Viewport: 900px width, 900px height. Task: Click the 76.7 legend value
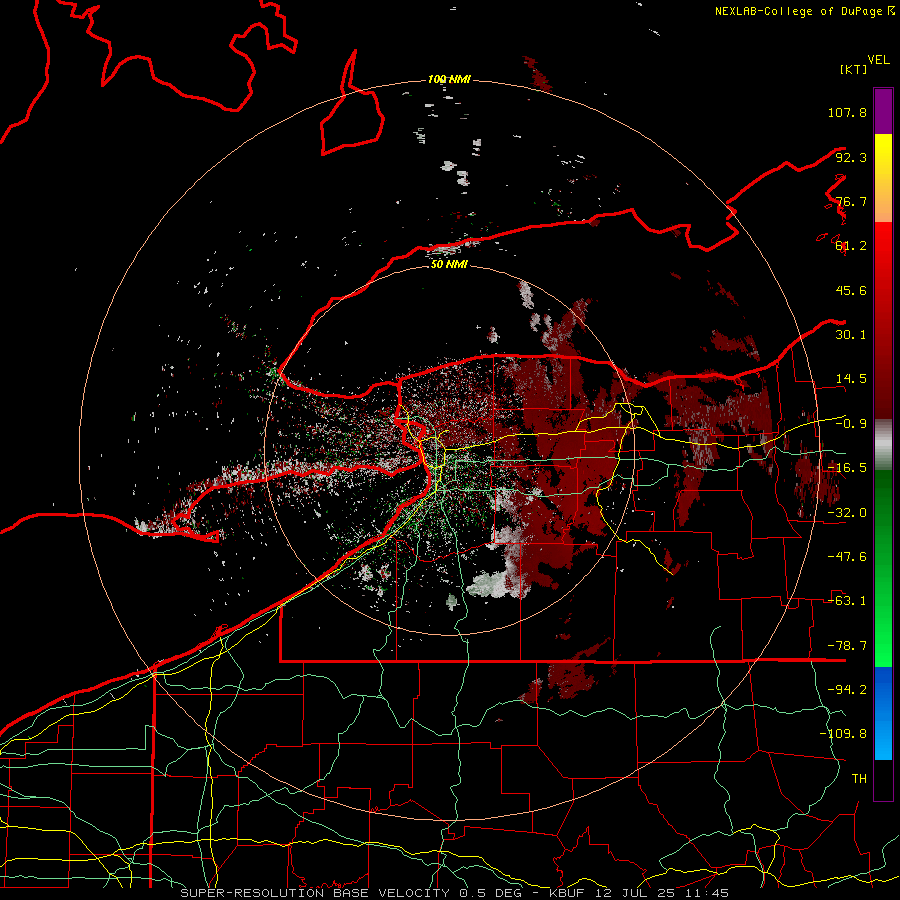click(851, 201)
